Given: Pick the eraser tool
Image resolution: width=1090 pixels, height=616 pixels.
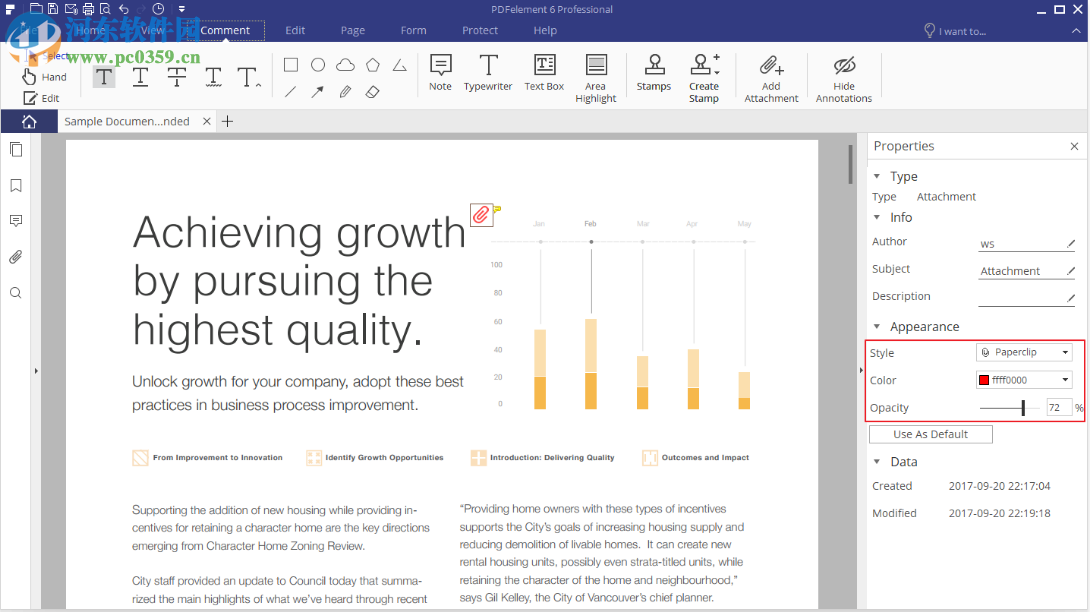Looking at the screenshot, I should tap(372, 92).
